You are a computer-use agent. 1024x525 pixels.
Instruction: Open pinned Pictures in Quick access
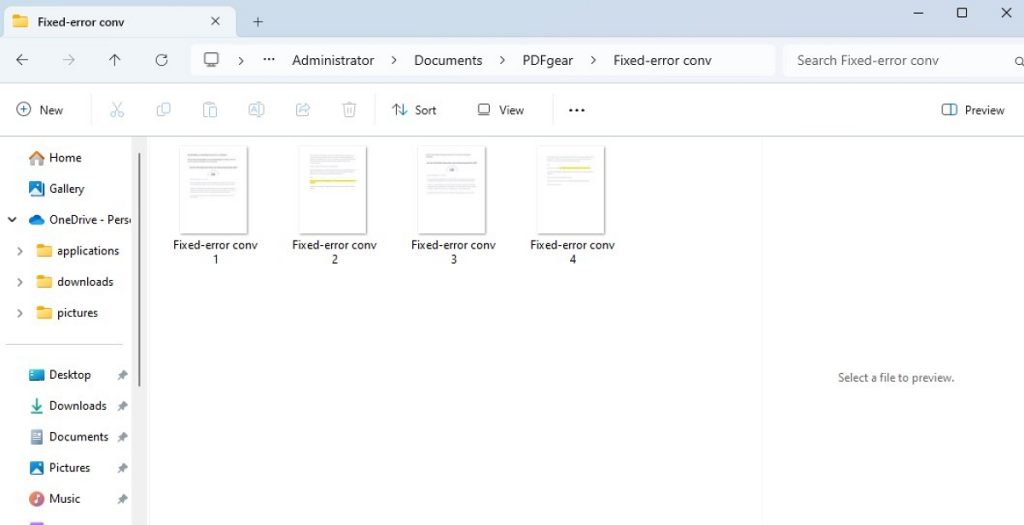click(x=59, y=468)
